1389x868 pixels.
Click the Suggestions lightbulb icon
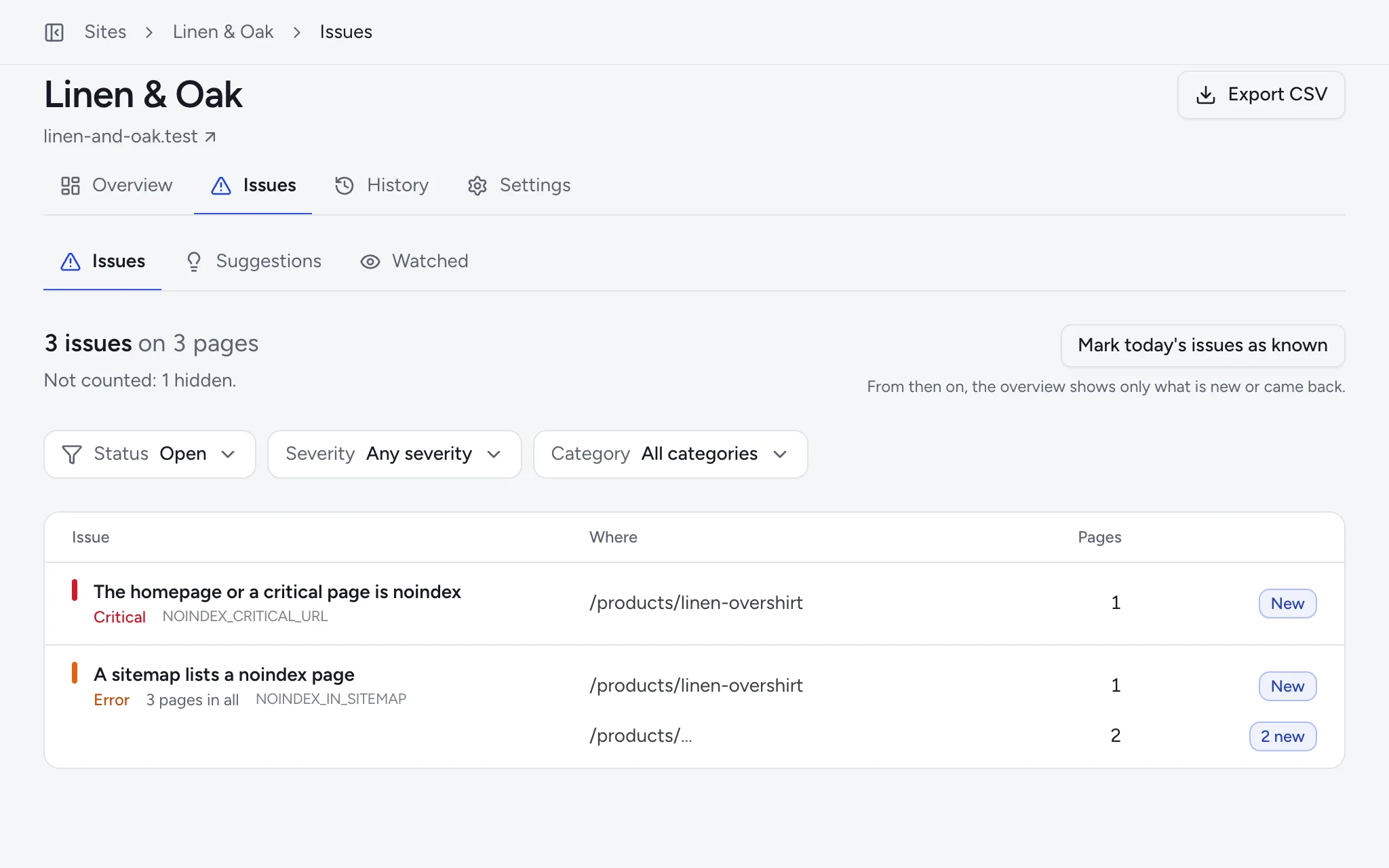(x=194, y=262)
